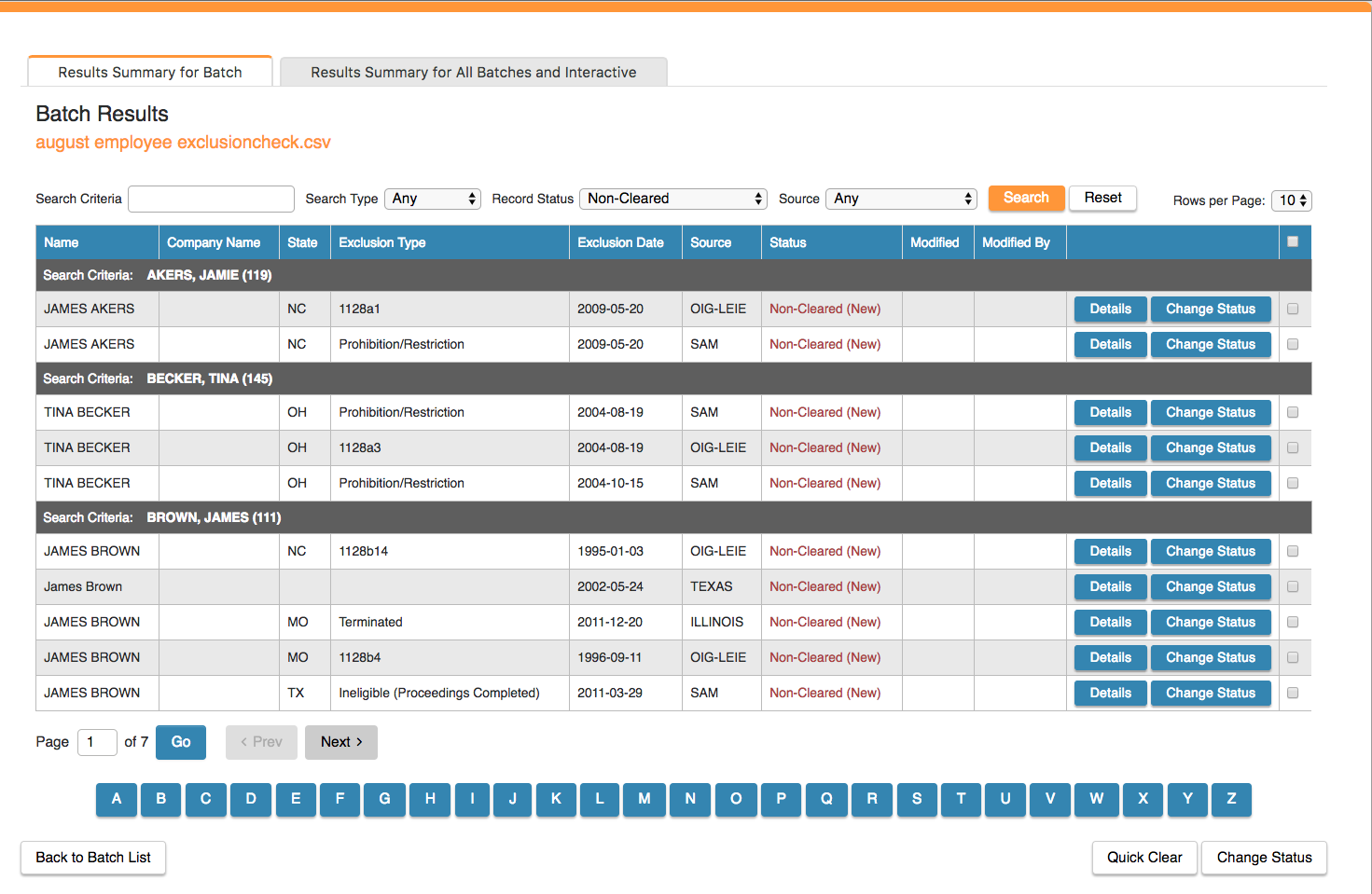Toggle the select-all checkbox in table header
Screen dimensions: 1372x894
[1293, 241]
